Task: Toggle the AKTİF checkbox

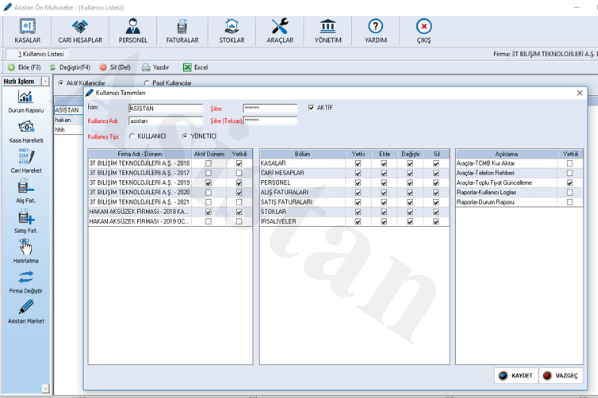Action: pyautogui.click(x=311, y=108)
